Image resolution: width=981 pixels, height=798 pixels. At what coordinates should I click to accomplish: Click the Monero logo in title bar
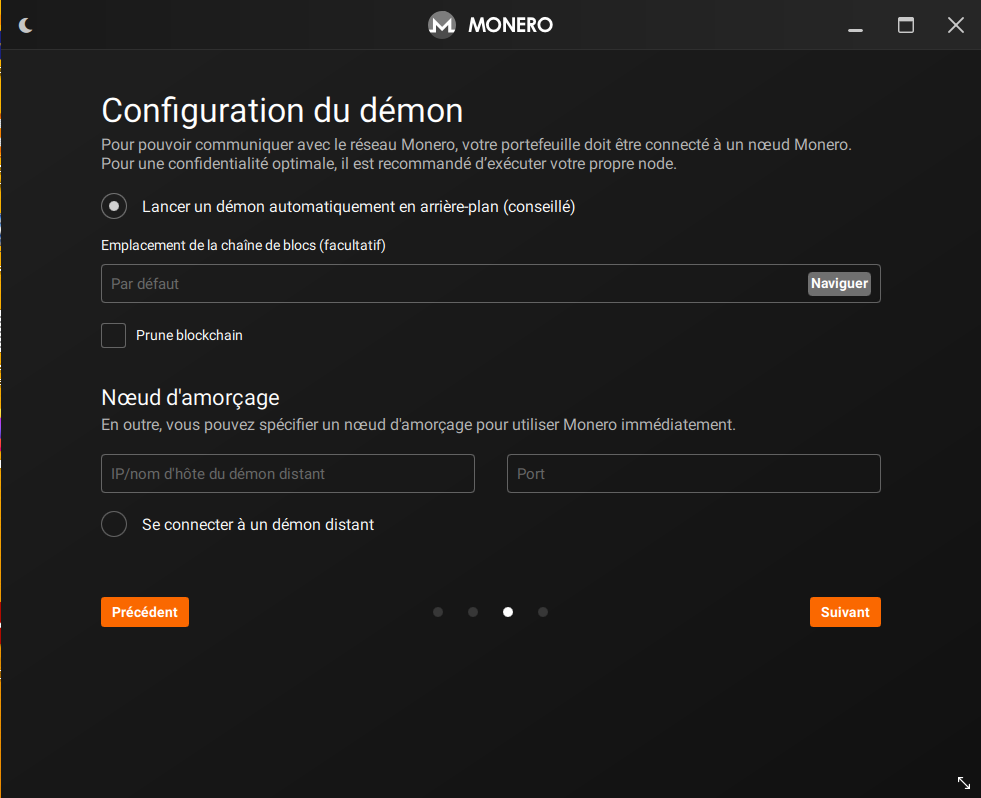(442, 25)
